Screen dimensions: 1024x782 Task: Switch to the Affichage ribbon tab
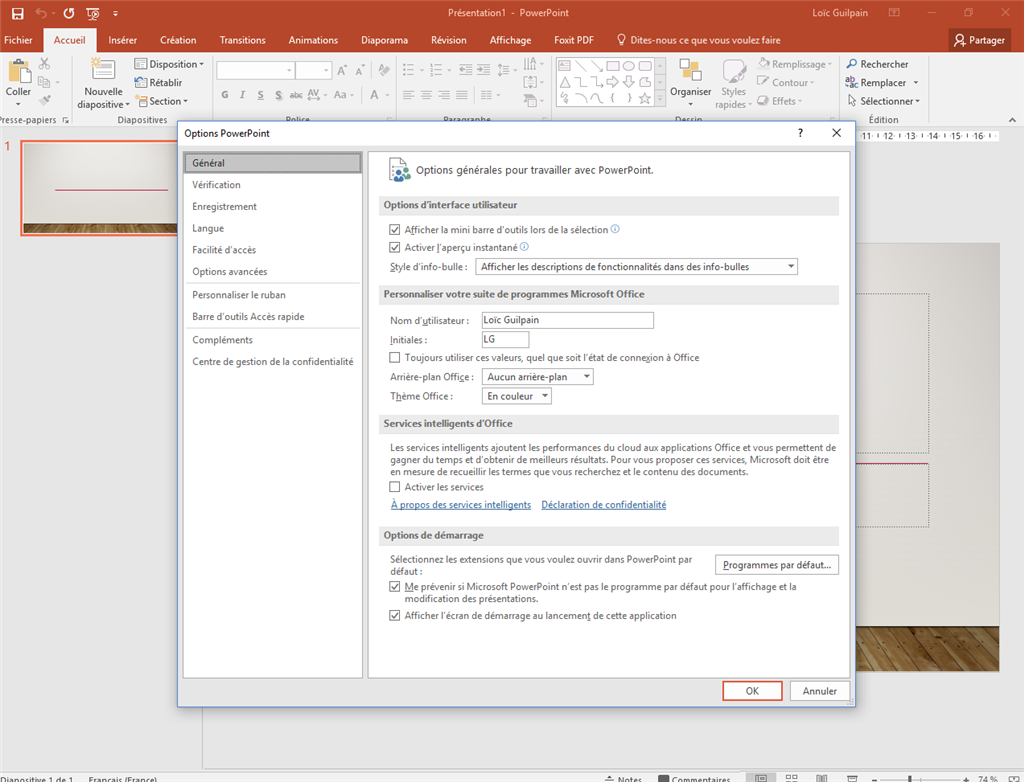coord(510,40)
